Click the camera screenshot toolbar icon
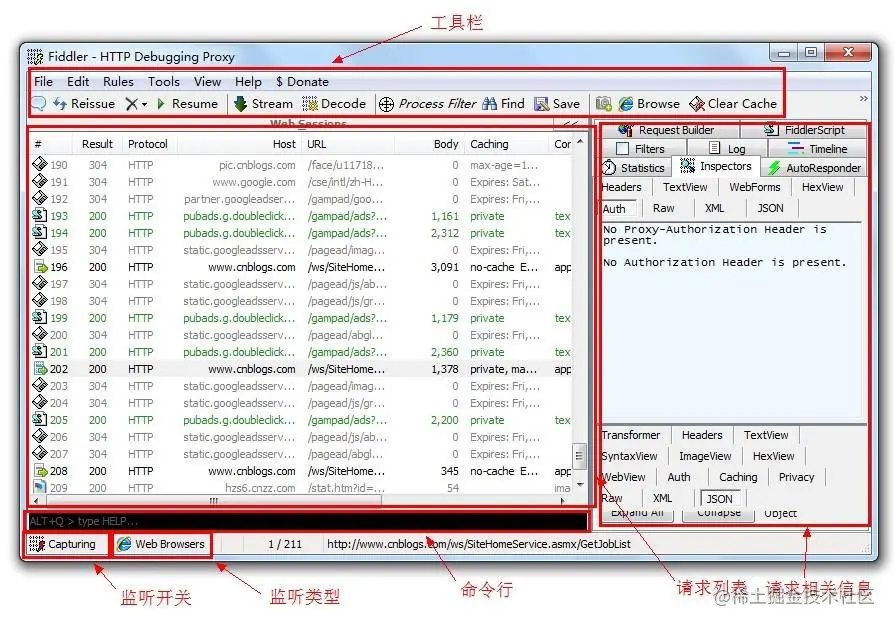This screenshot has width=894, height=626. click(x=603, y=104)
